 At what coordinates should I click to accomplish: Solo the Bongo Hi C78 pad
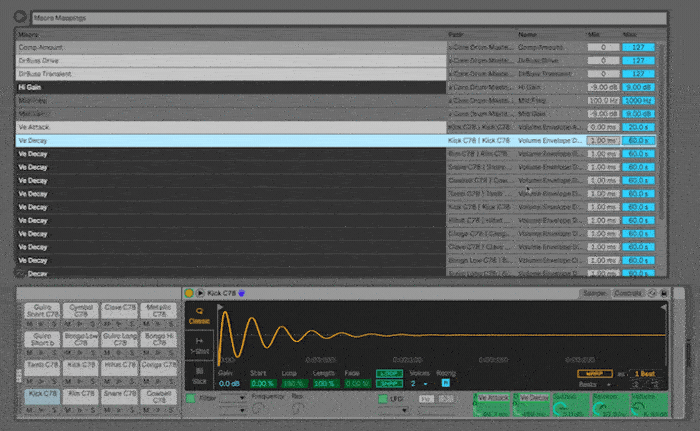pyautogui.click(x=170, y=352)
